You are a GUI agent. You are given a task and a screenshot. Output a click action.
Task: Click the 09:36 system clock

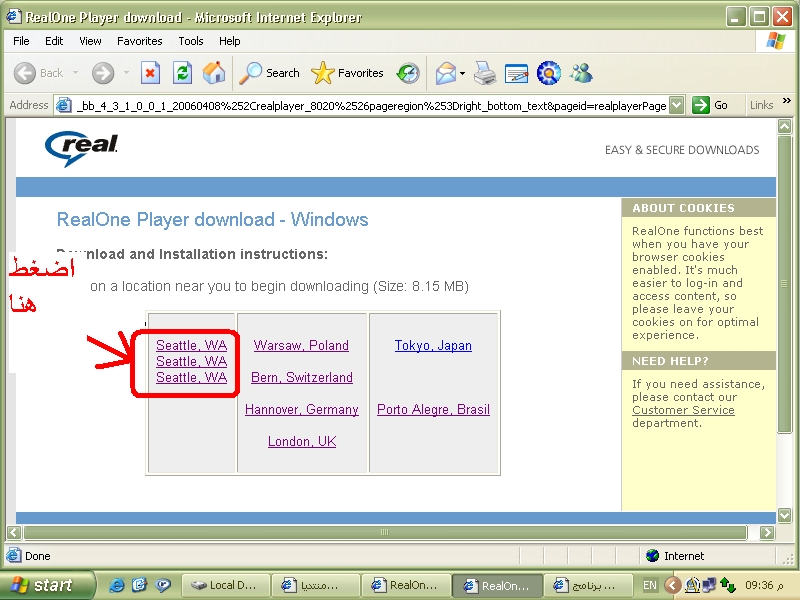[x=764, y=585]
